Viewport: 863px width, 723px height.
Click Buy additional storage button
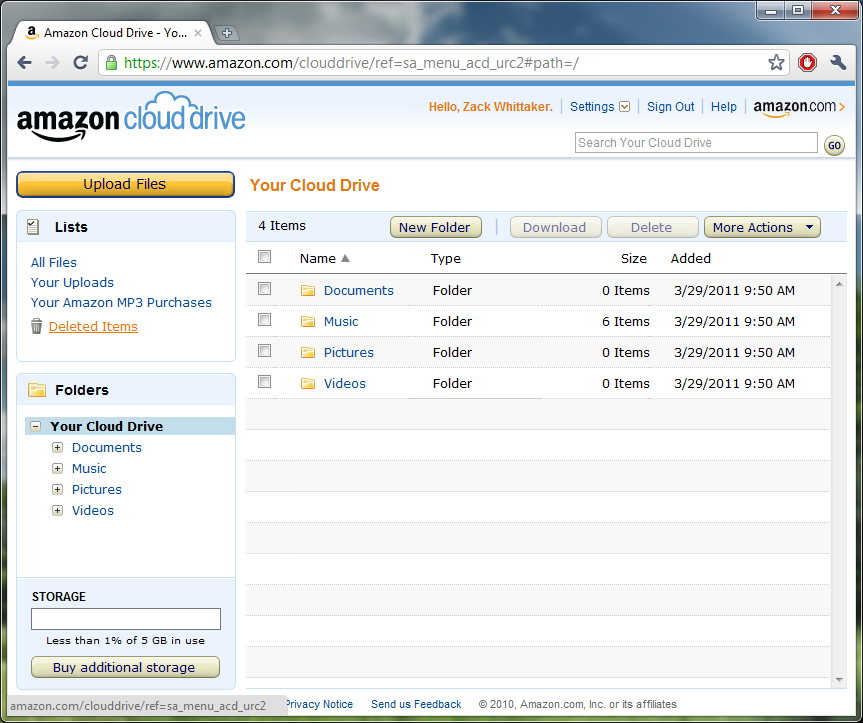125,667
